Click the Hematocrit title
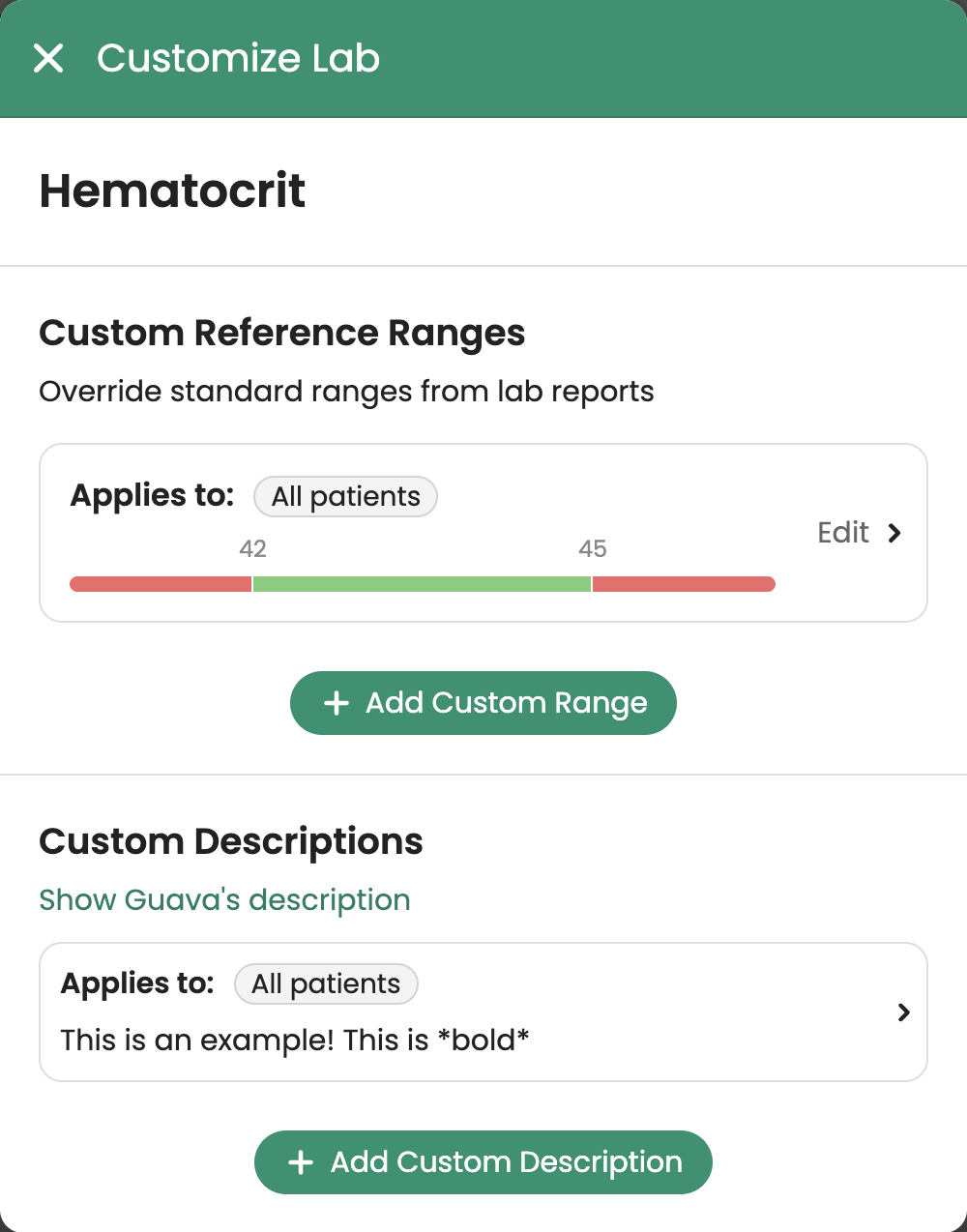The width and height of the screenshot is (967, 1232). [x=171, y=191]
